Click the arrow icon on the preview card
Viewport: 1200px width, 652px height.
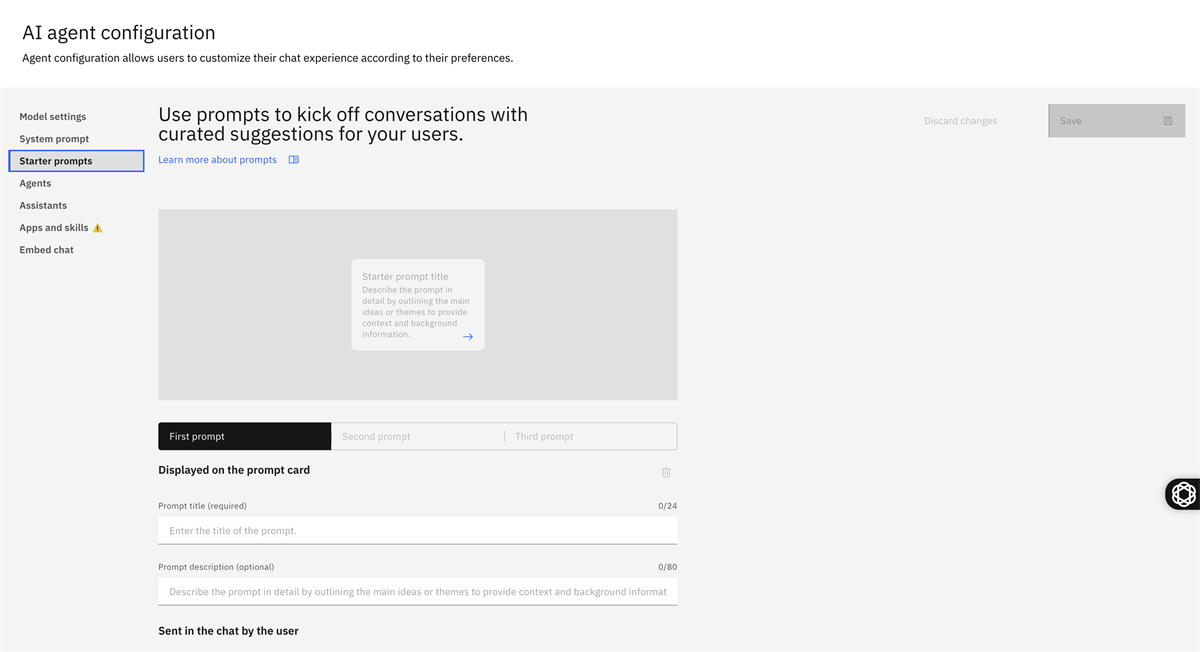pos(467,337)
